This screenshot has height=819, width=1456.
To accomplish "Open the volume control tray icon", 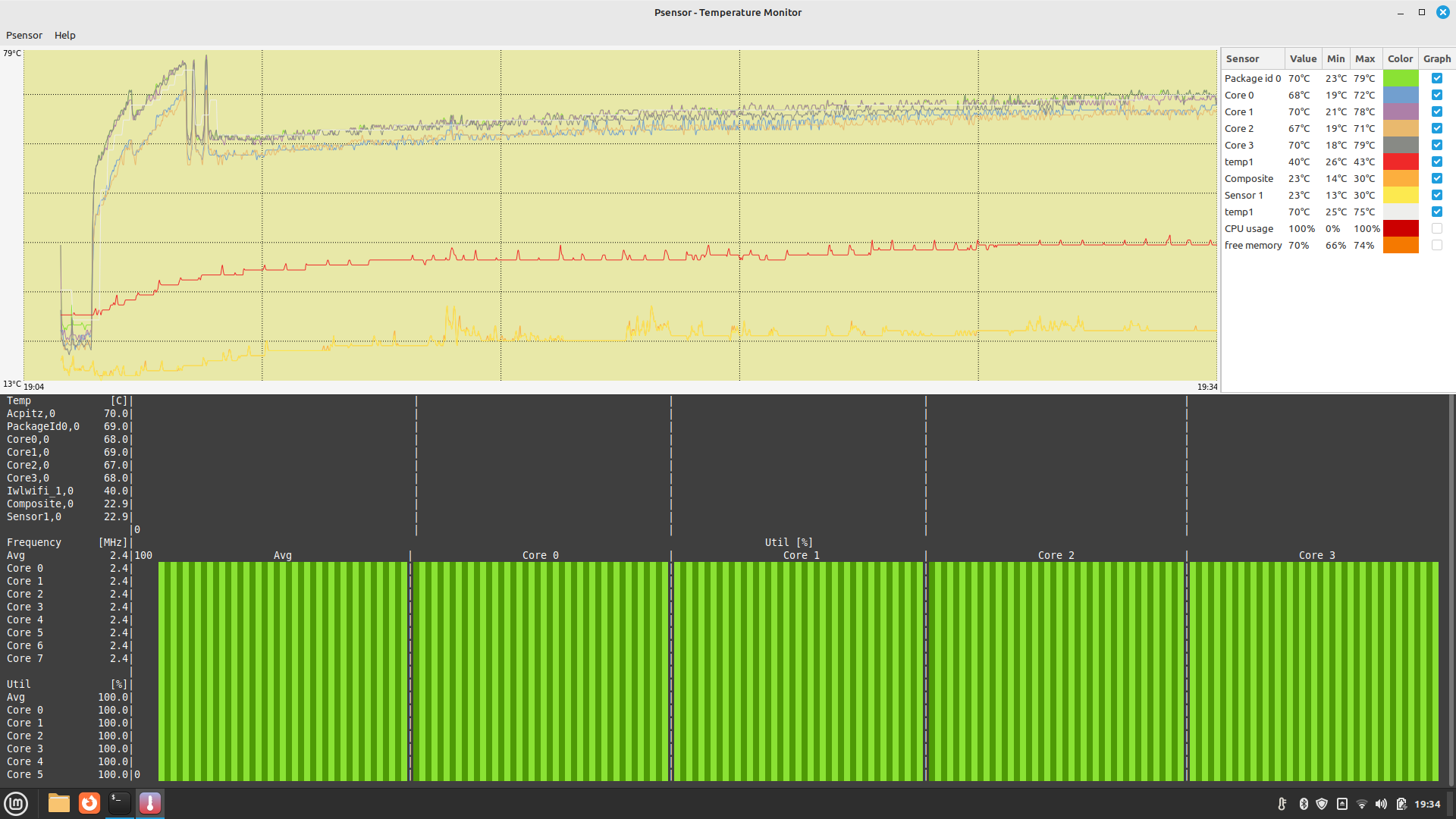I will 1381,804.
